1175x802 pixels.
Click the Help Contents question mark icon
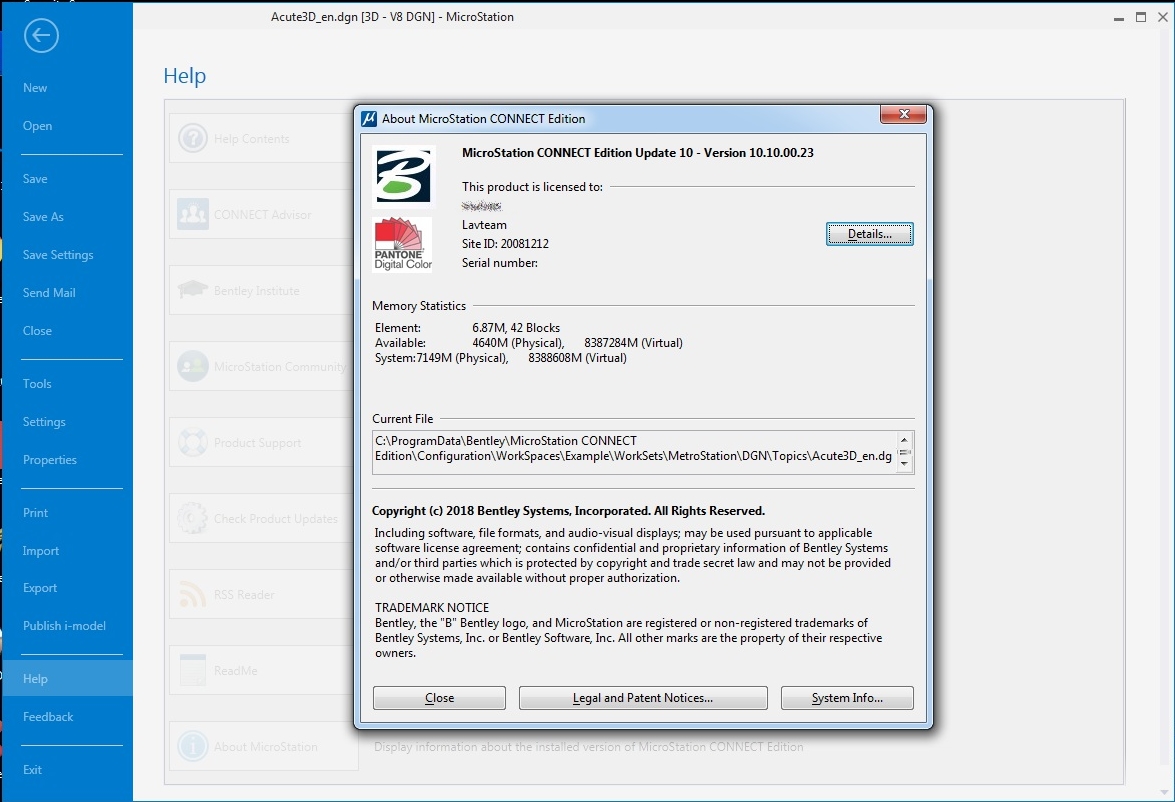click(x=193, y=139)
